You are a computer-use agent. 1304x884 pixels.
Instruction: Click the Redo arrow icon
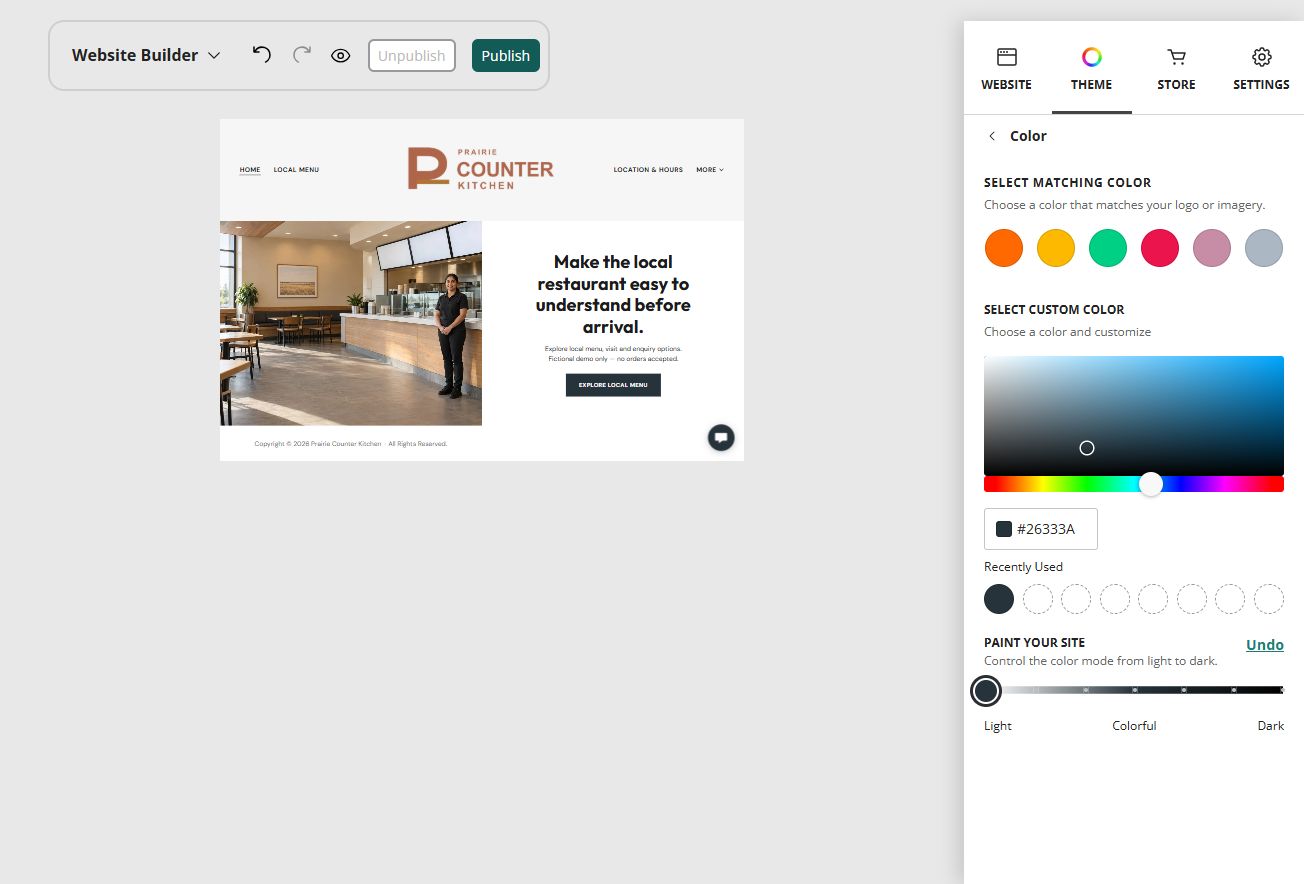(302, 55)
